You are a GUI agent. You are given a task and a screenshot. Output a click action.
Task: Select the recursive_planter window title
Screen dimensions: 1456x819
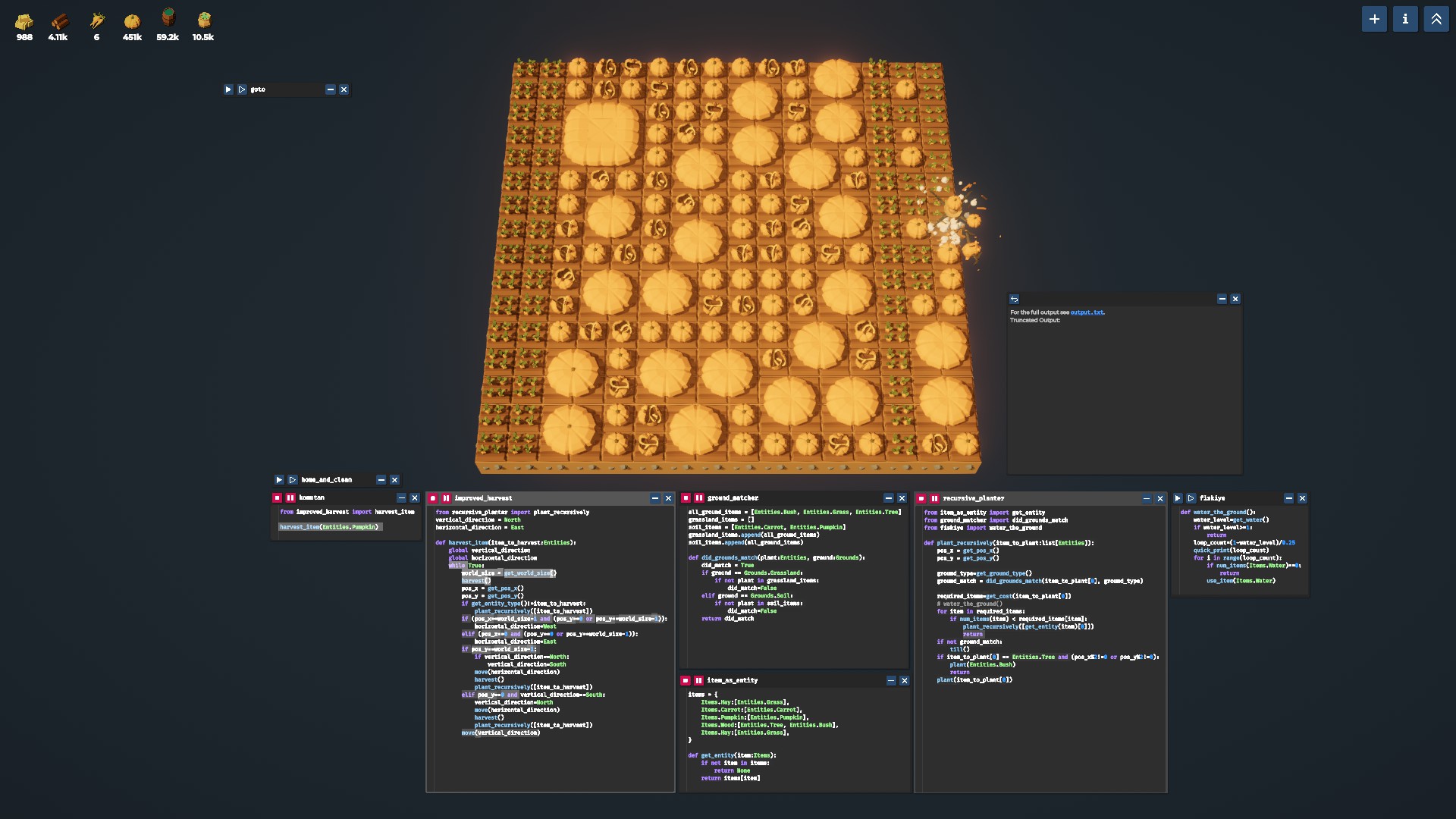[x=974, y=498]
